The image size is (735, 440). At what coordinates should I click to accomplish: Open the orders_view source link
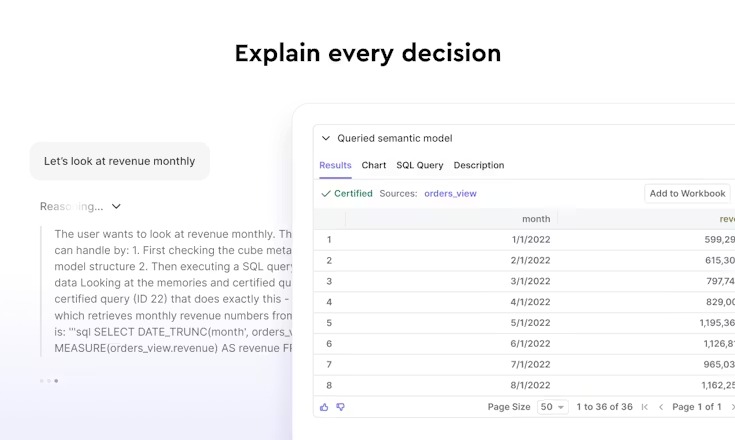coord(450,194)
